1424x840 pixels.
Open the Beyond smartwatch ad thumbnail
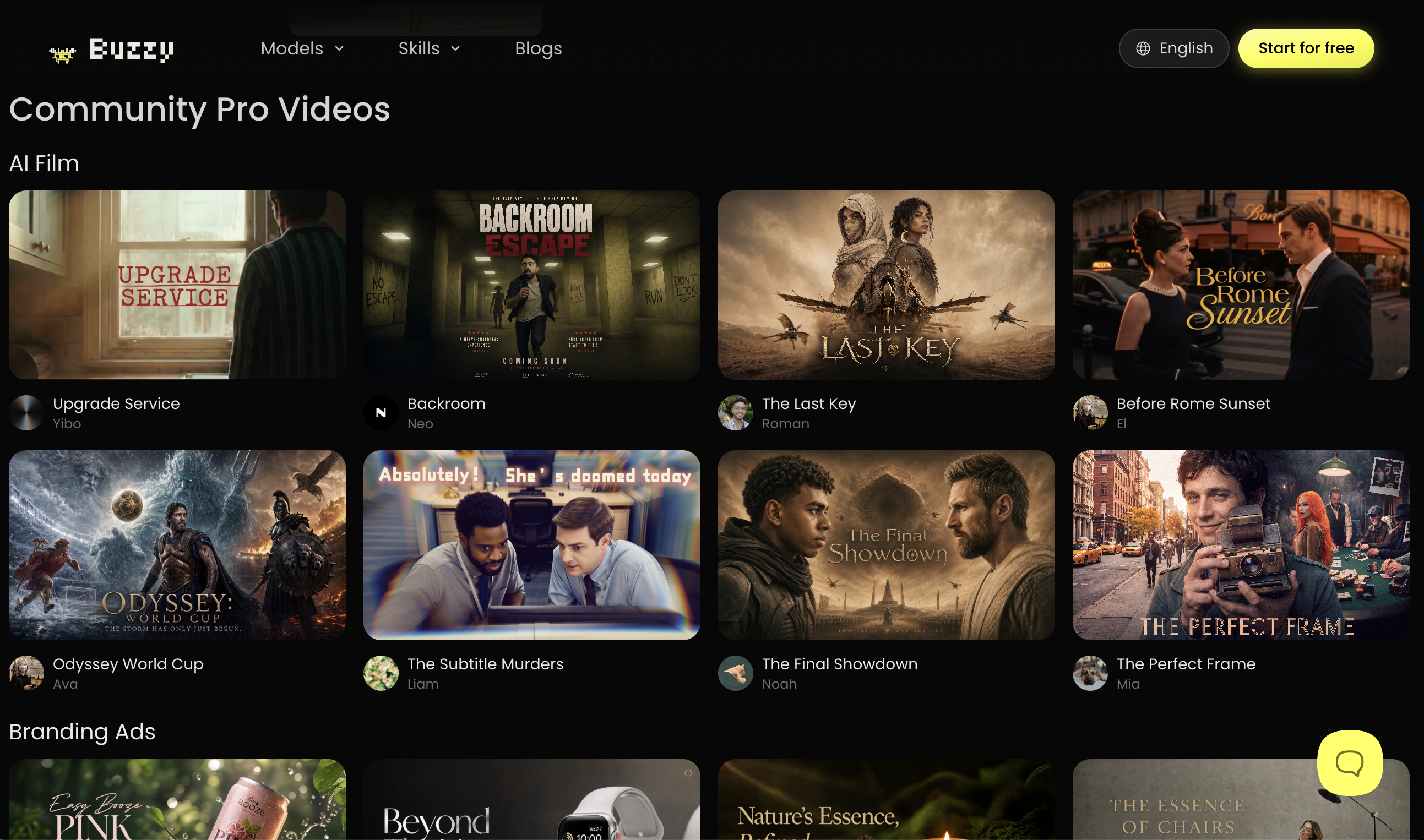click(532, 799)
